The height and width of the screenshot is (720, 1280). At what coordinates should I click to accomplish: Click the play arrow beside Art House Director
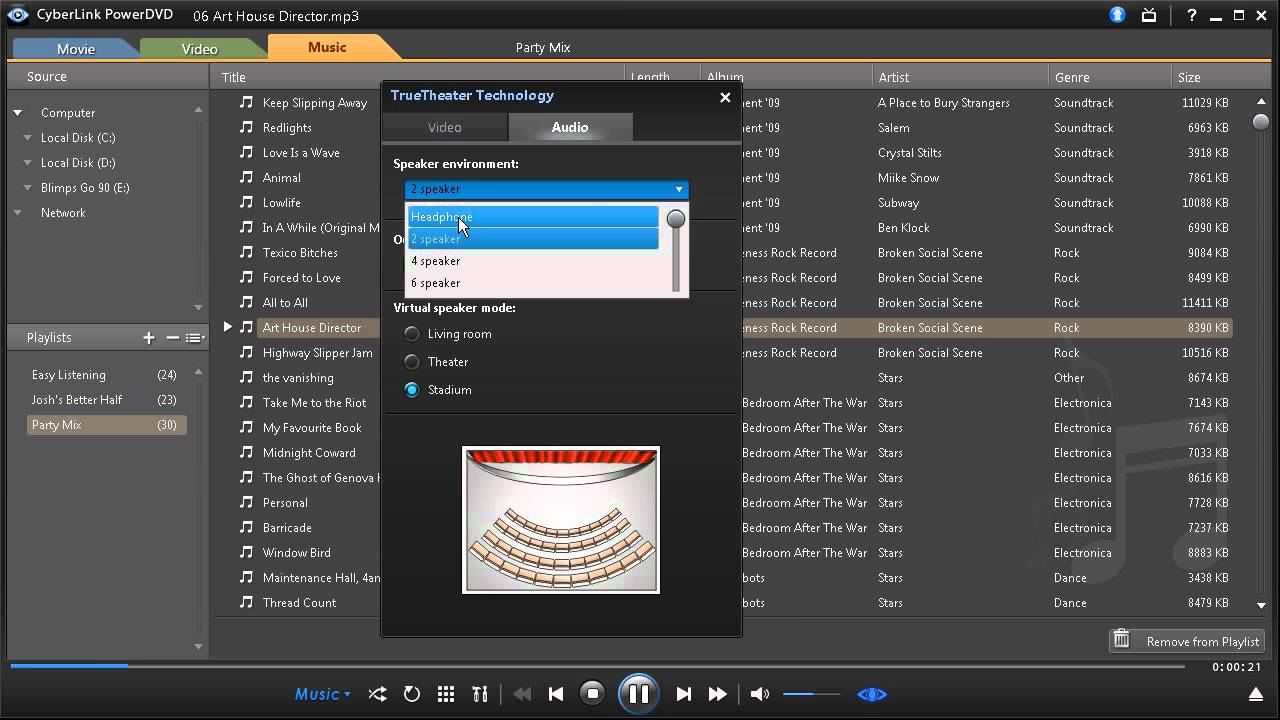coord(228,327)
